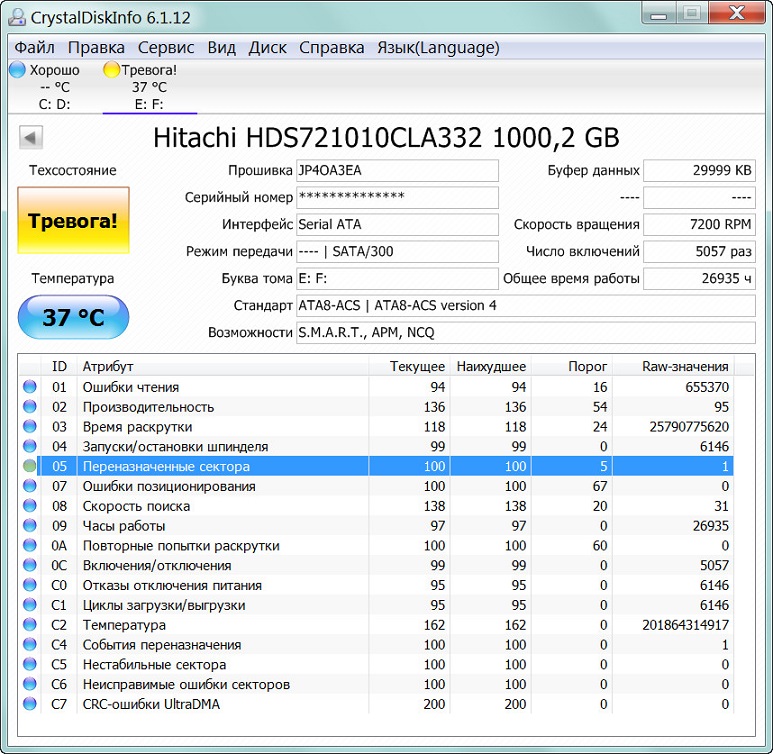The width and height of the screenshot is (773, 754).
Task: Click status dot for 08 Скорость поиска
Action: pos(30,505)
